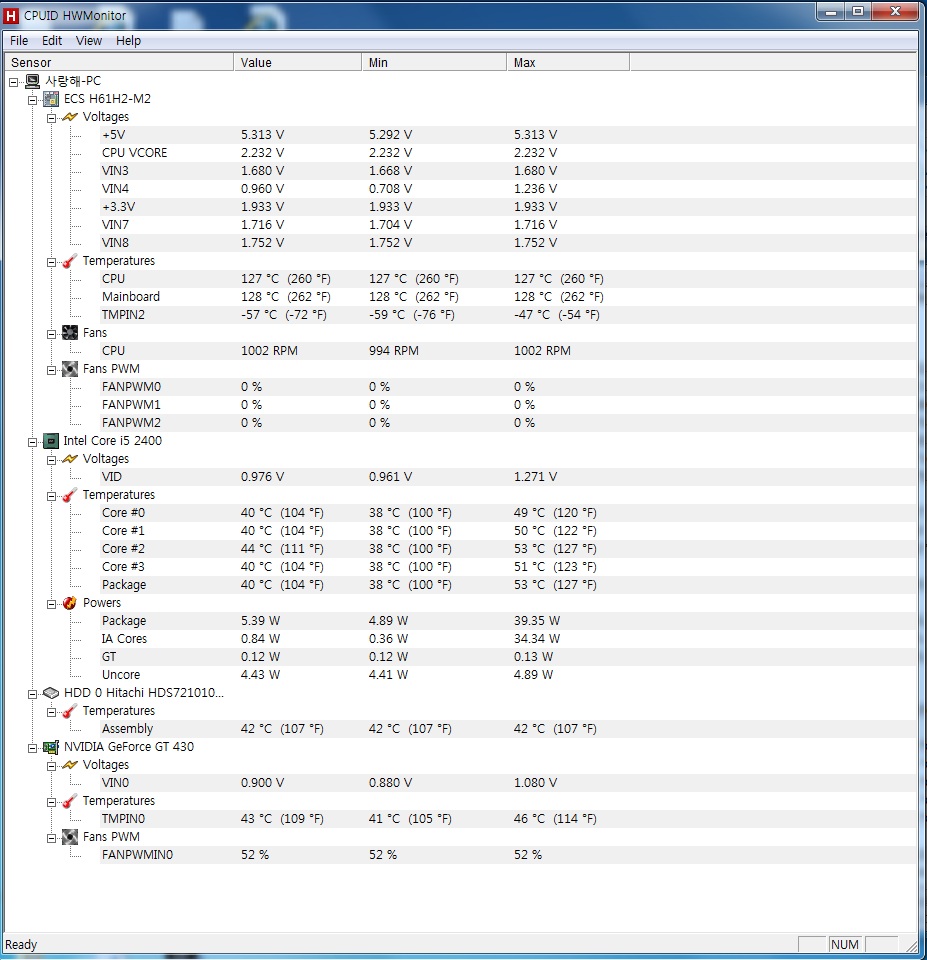Open the Edit menu
The height and width of the screenshot is (960, 927).
pos(52,40)
